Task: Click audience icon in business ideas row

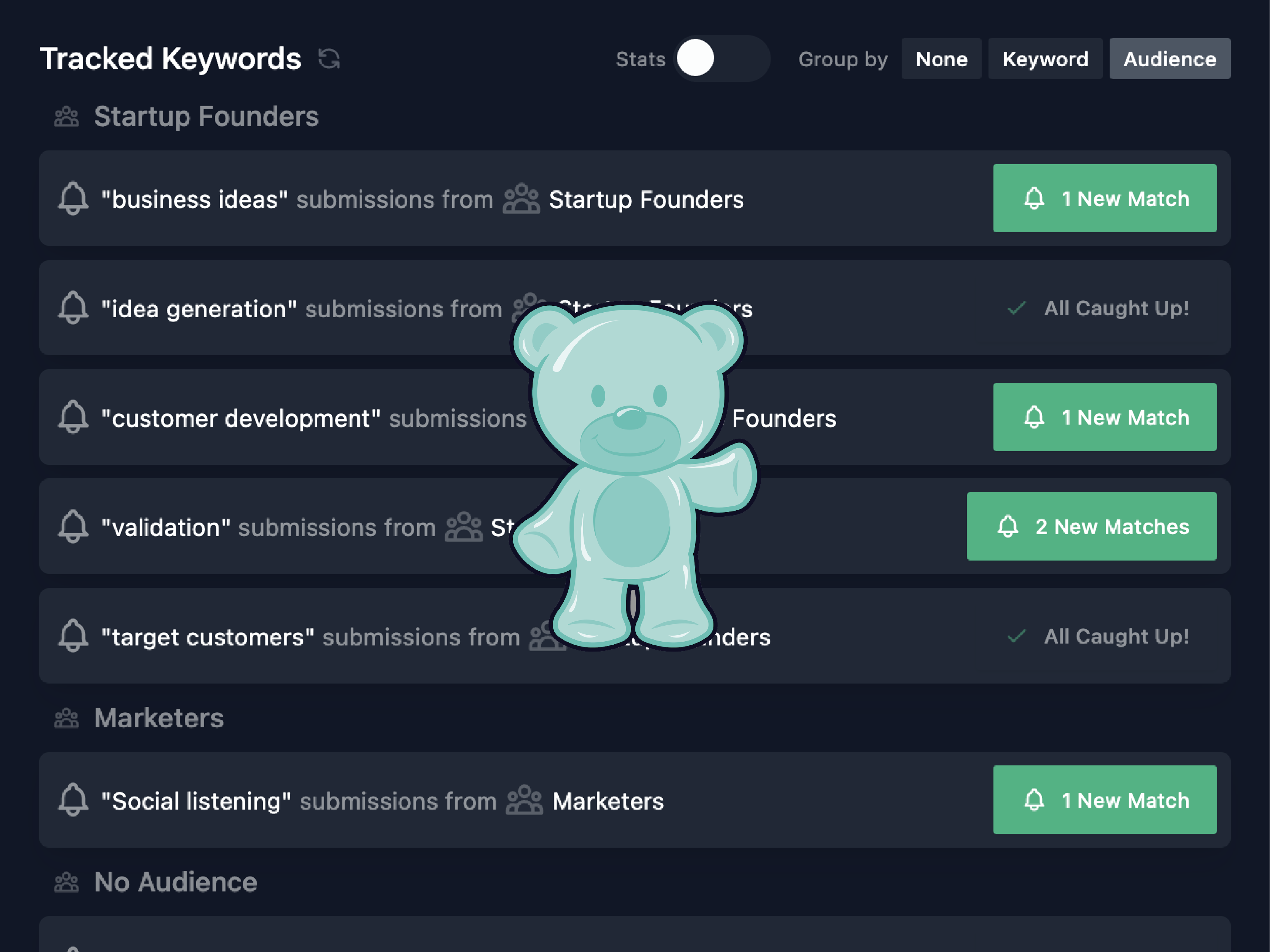Action: 521,198
